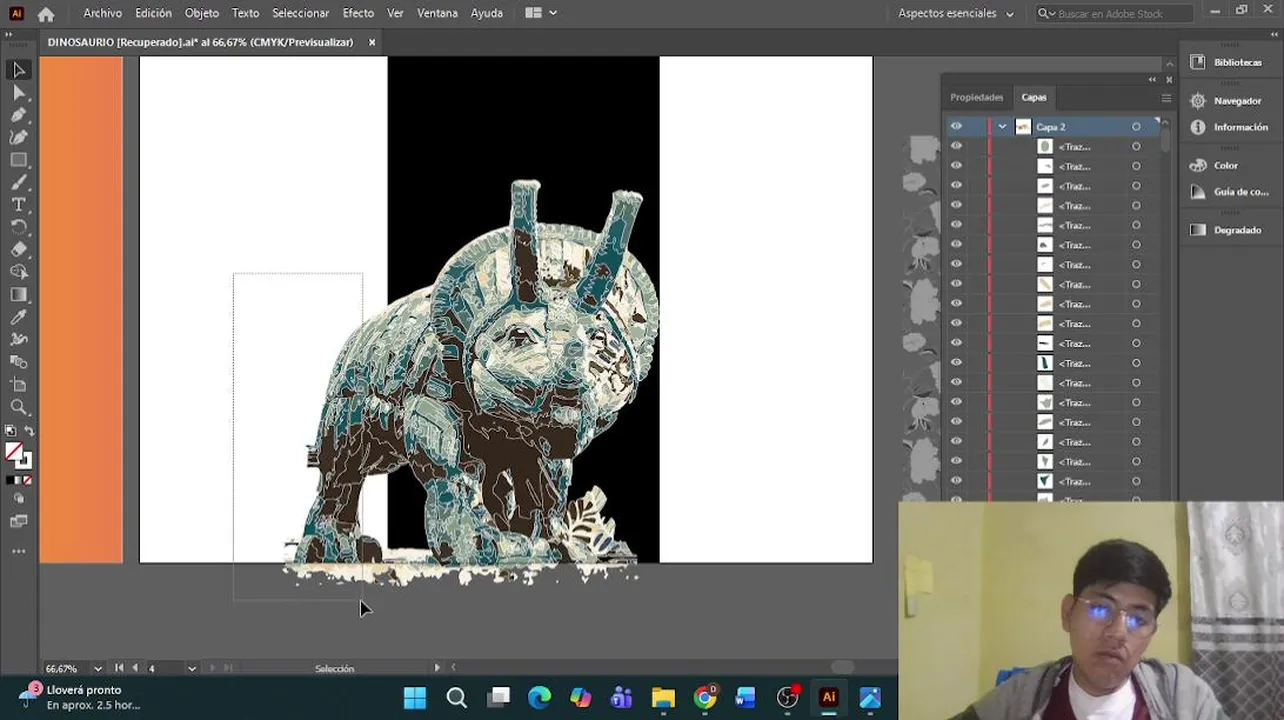Select the Zoom magnifier tool

(18, 407)
